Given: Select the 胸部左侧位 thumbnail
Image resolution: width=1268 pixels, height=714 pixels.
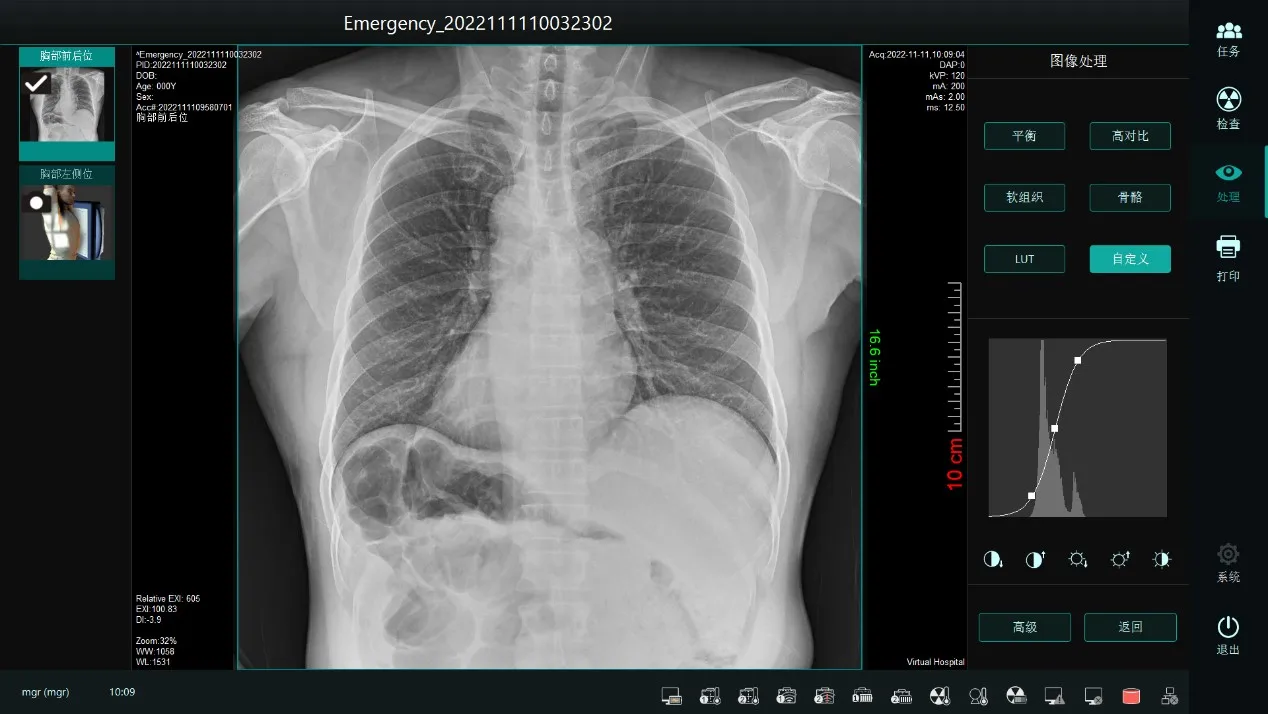Looking at the screenshot, I should coord(66,222).
